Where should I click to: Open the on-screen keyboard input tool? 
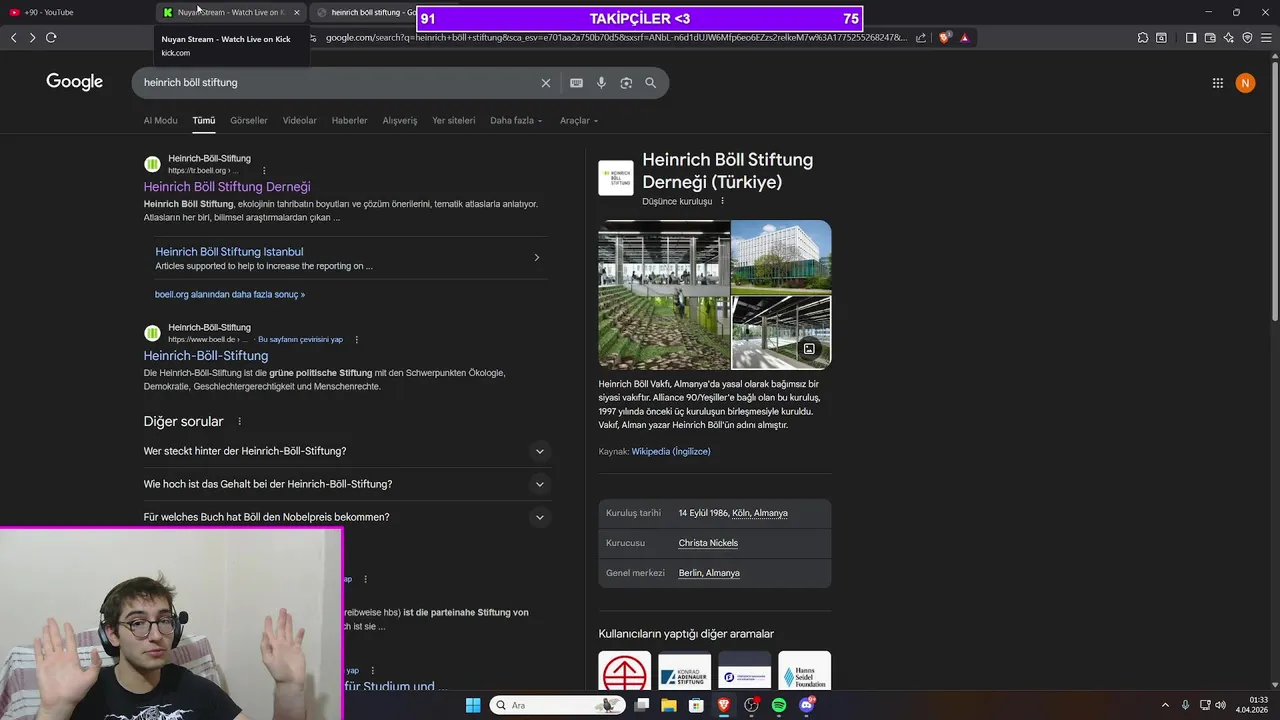click(576, 83)
